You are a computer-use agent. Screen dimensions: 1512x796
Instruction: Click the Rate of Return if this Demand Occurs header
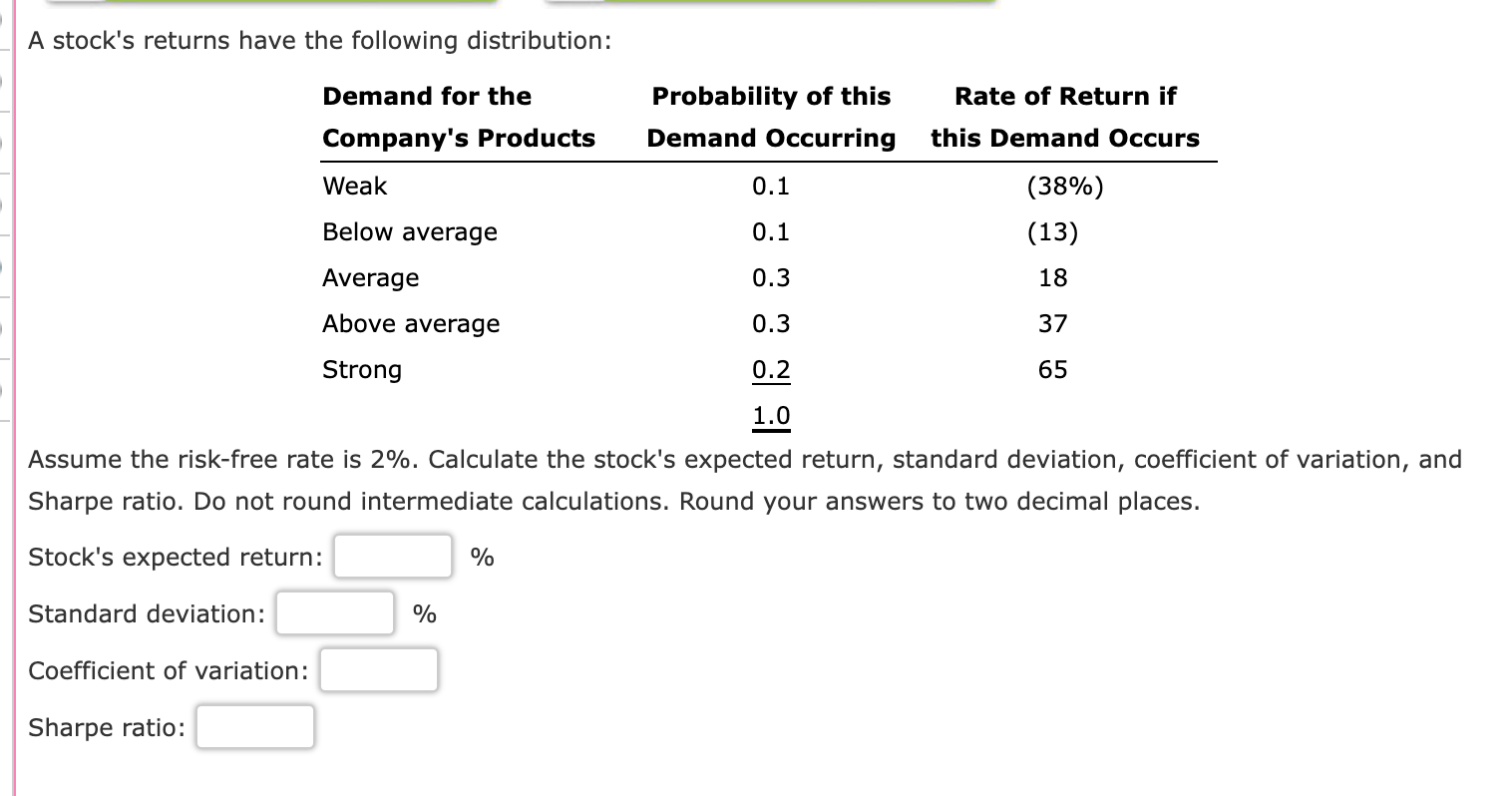[x=1065, y=117]
